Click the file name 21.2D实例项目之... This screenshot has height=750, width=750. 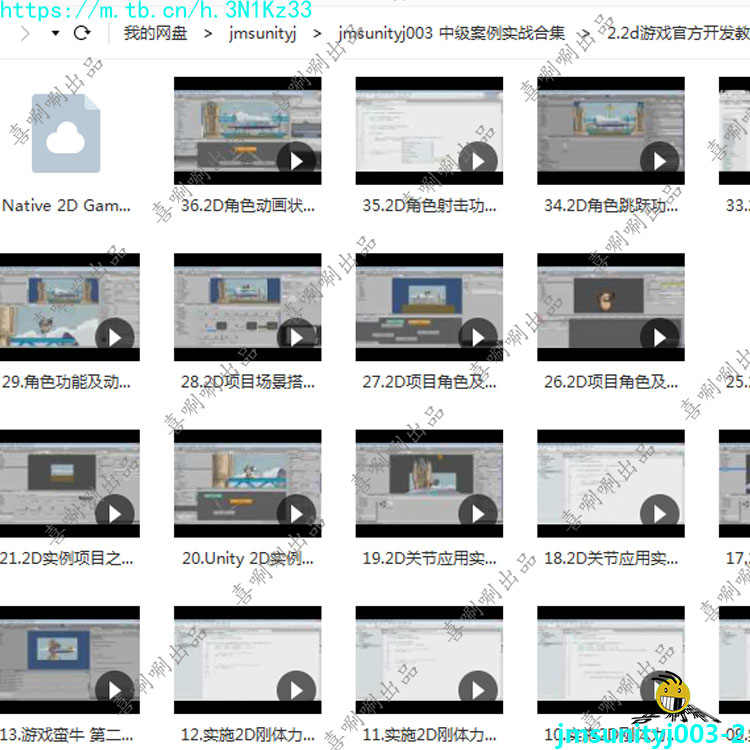pyautogui.click(x=66, y=559)
